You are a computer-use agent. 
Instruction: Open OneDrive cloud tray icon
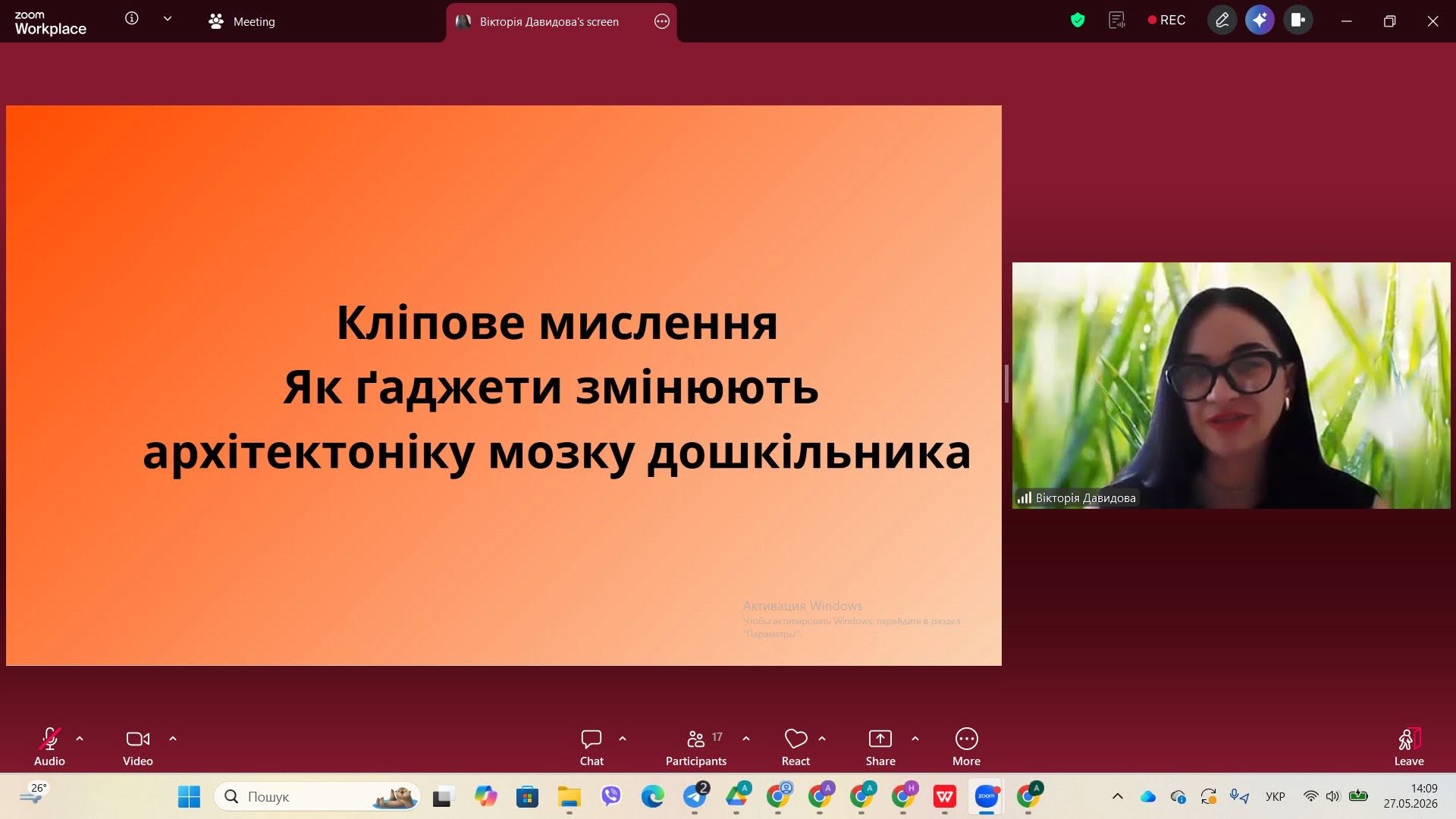[x=1148, y=797]
